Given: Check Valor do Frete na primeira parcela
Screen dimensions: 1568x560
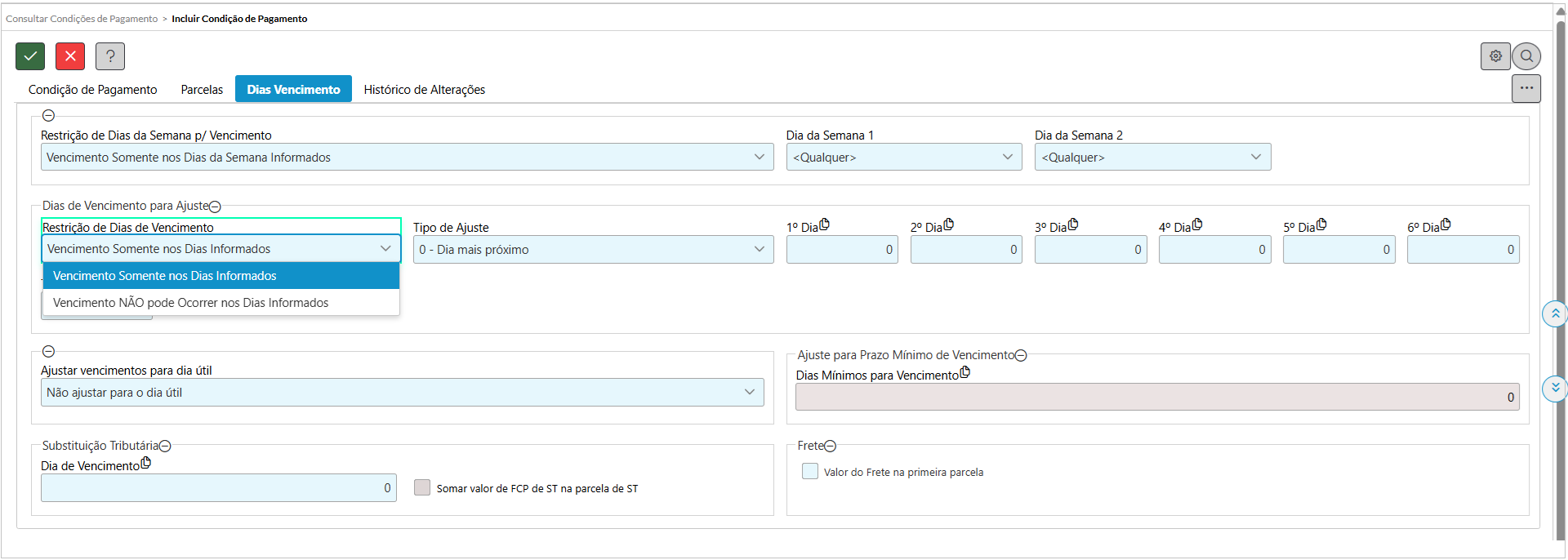Looking at the screenshot, I should coord(810,472).
